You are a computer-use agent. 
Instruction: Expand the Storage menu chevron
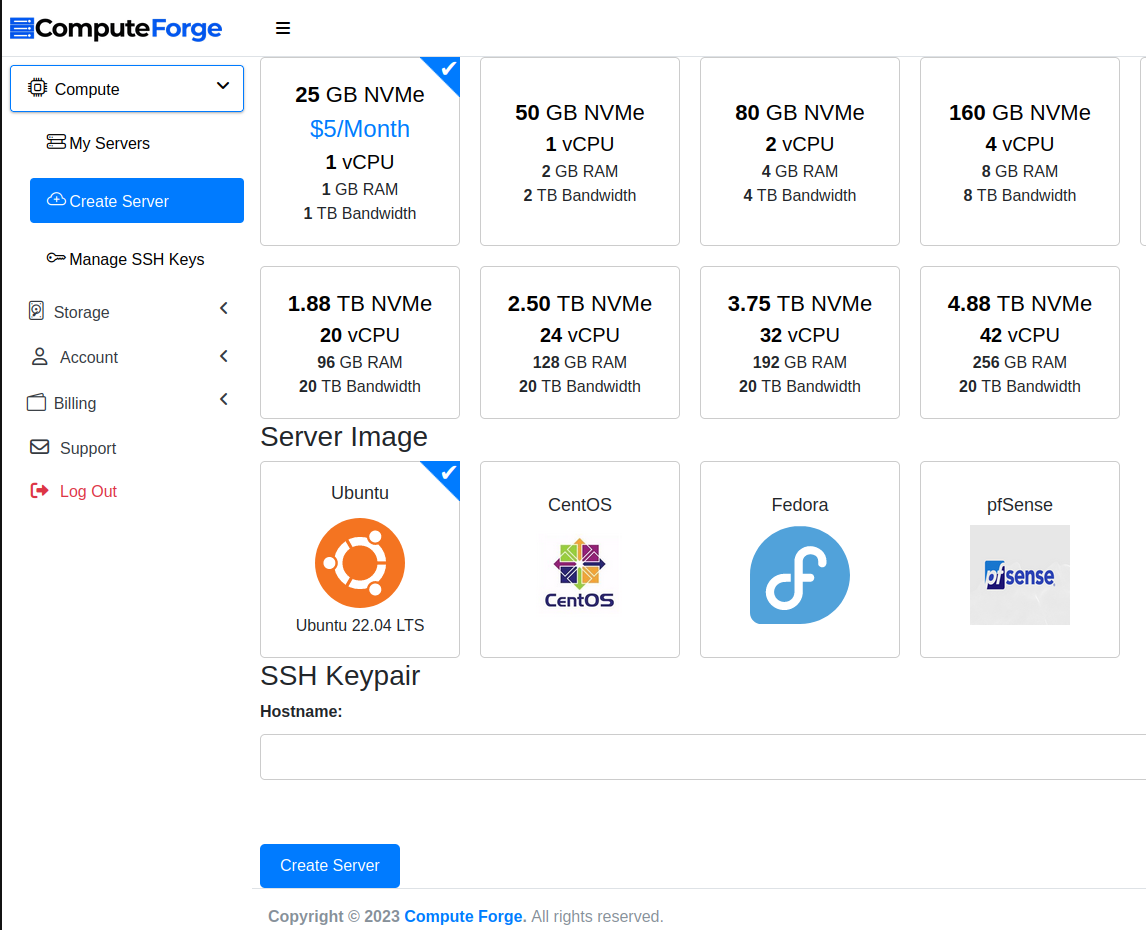(224, 309)
